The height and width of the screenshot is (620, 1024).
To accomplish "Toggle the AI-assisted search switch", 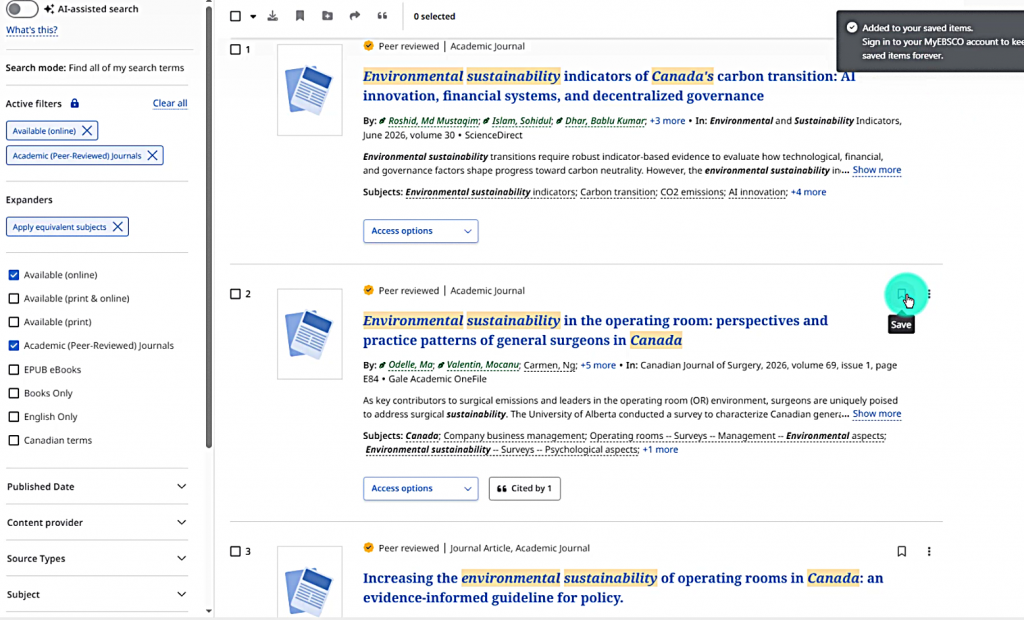I will click(x=22, y=8).
